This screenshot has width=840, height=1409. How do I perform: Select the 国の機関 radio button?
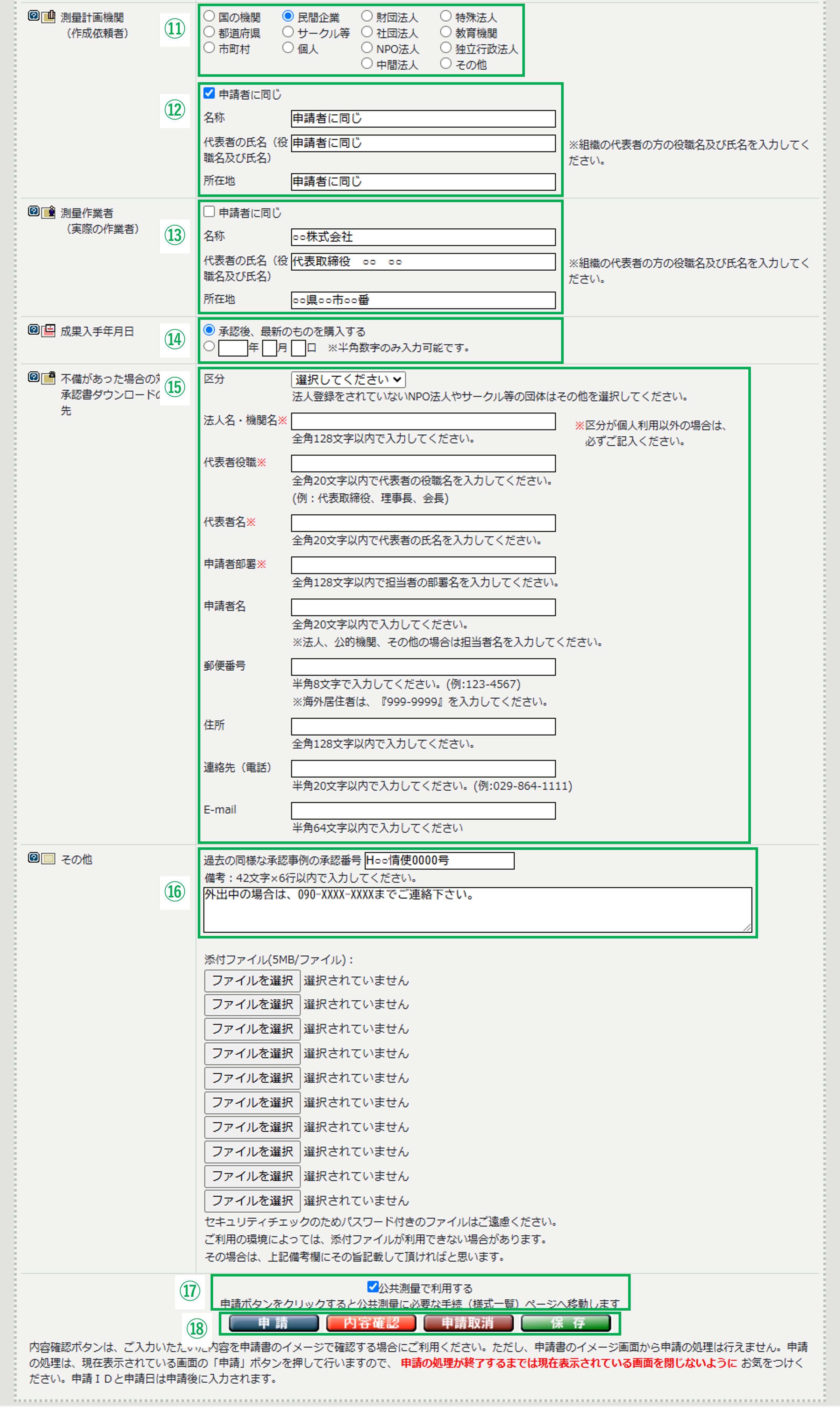[209, 16]
